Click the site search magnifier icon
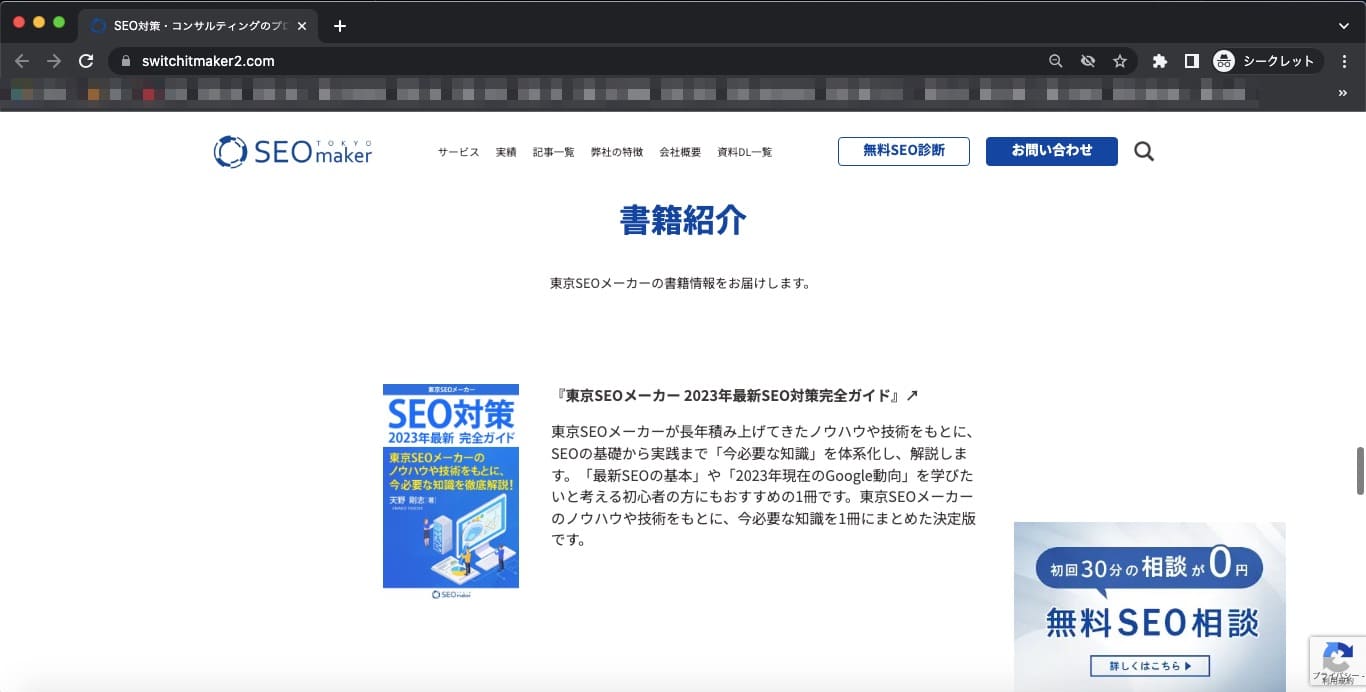The width and height of the screenshot is (1366, 692). pos(1144,152)
